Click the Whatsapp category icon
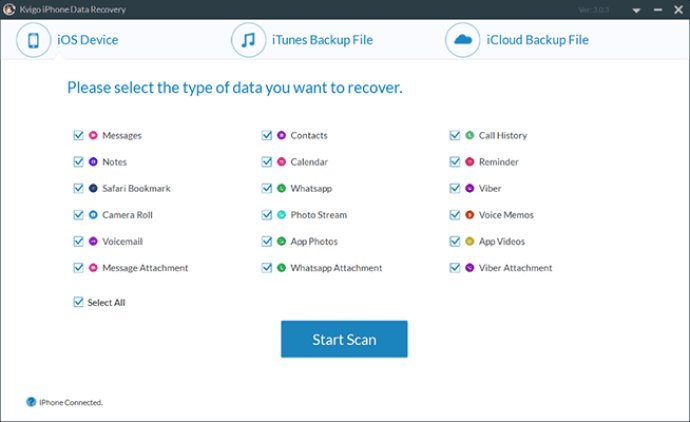 pyautogui.click(x=281, y=188)
